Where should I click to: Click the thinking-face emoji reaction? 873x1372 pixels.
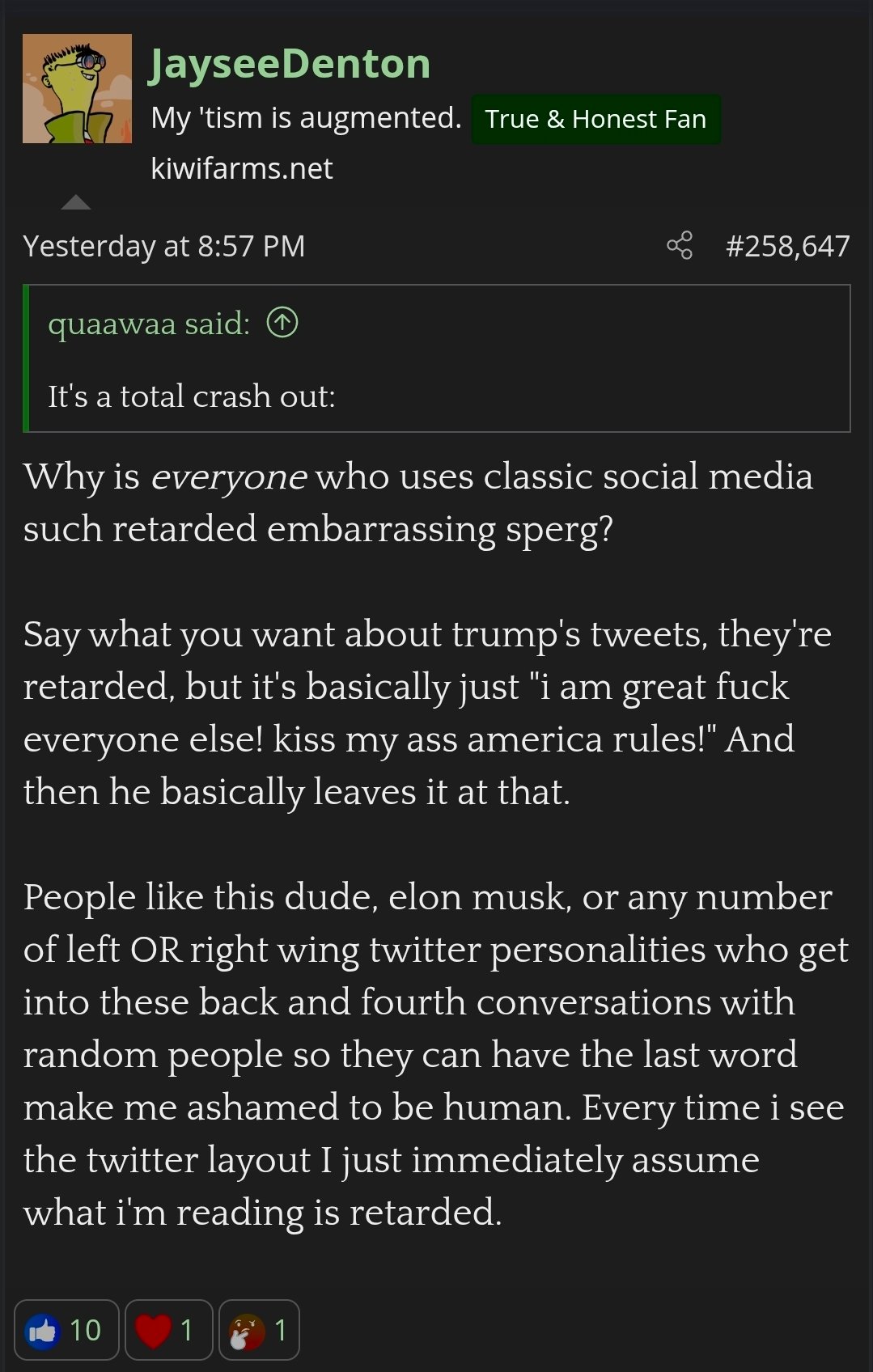tap(247, 1330)
